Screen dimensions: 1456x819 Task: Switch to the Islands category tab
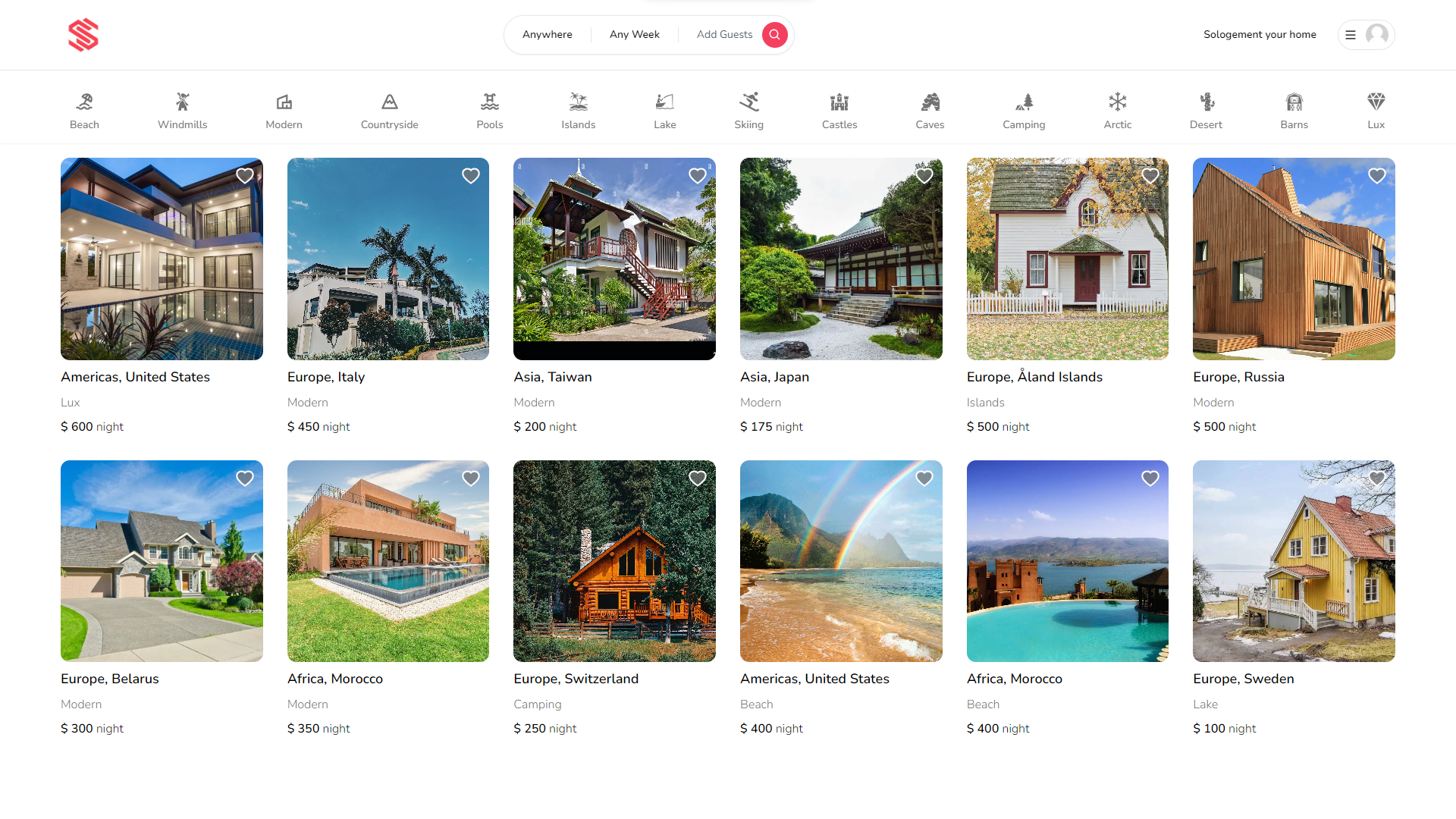pos(578,111)
